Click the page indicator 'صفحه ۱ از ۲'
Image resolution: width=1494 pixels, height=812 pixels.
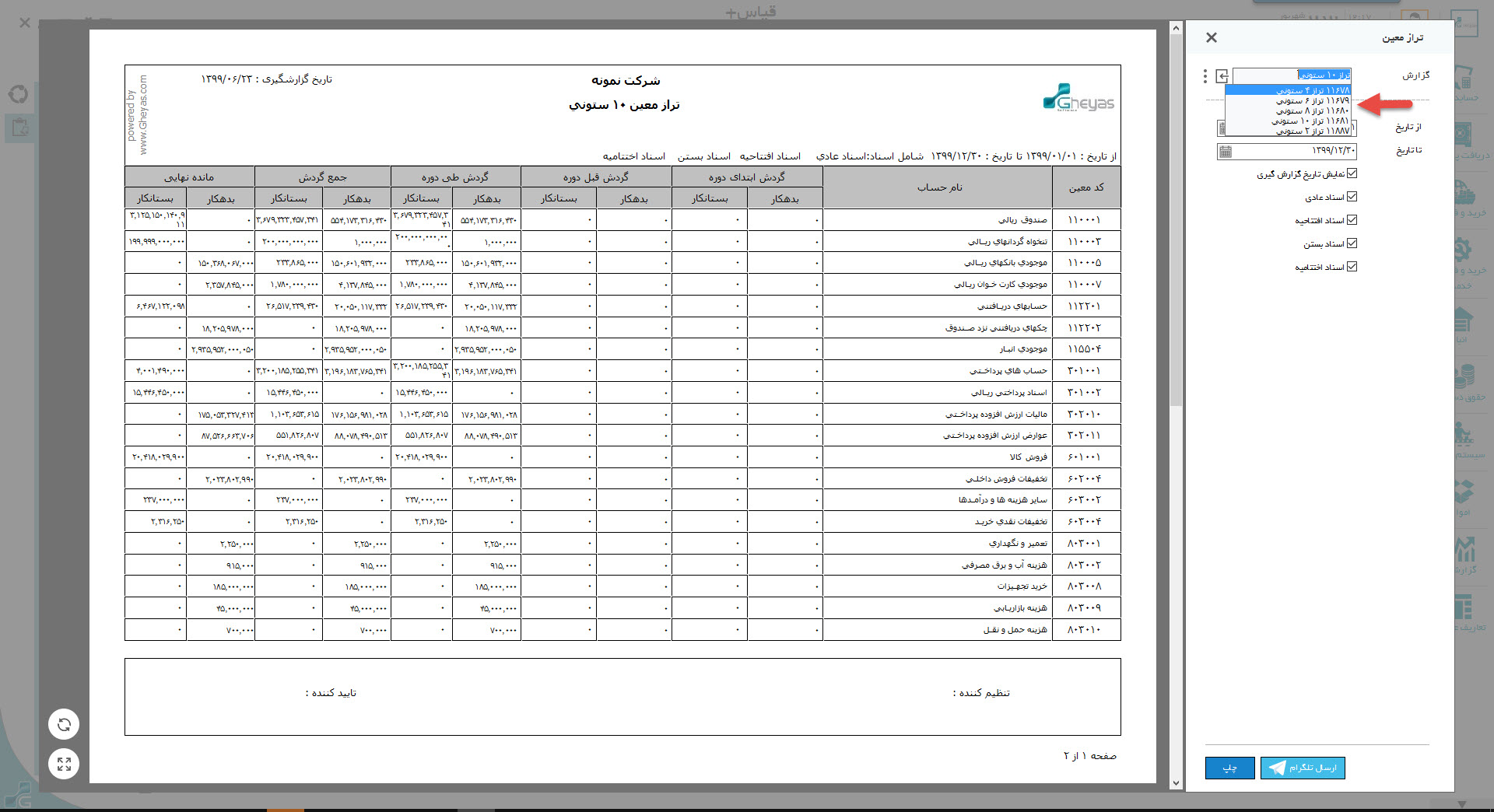(1090, 755)
